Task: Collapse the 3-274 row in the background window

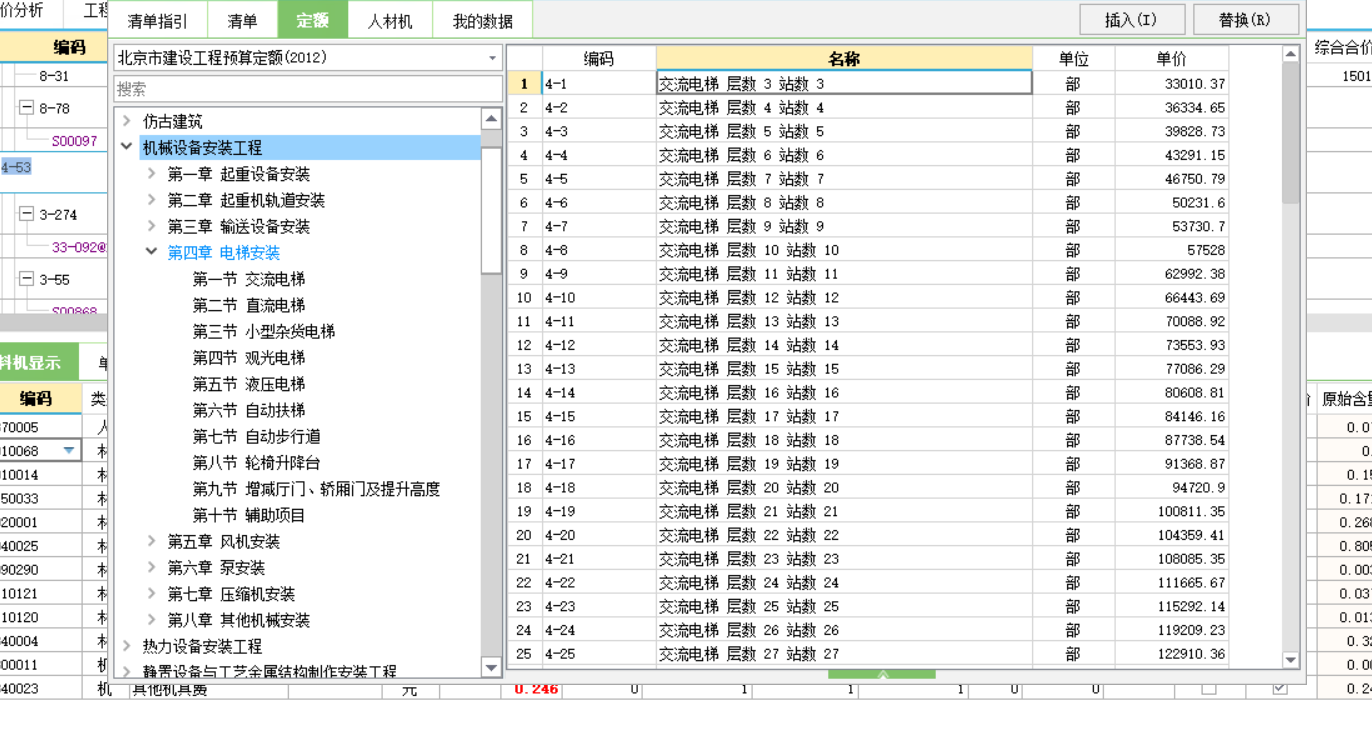Action: (x=26, y=213)
